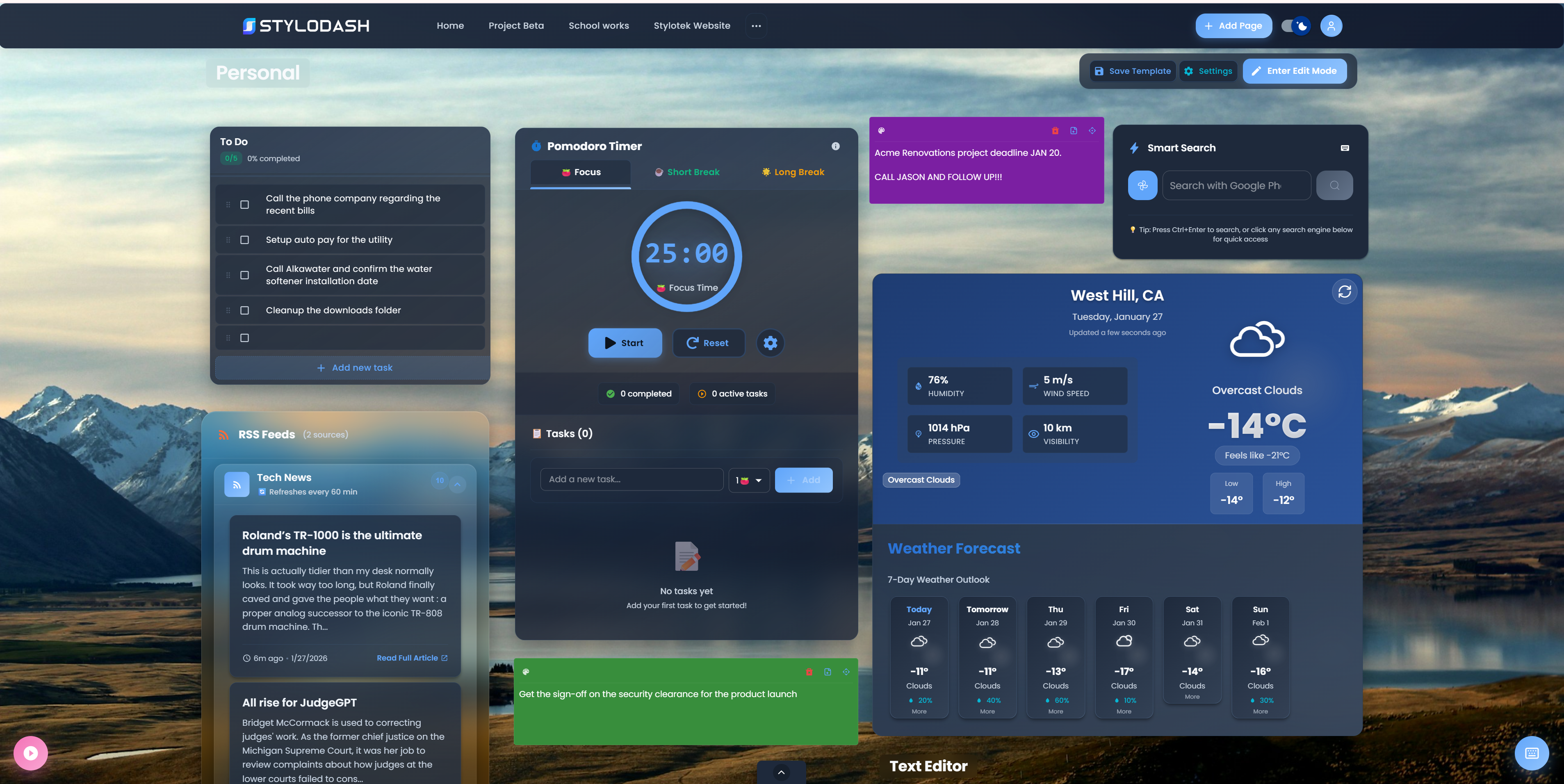Click the user profile avatar icon
Image resolution: width=1564 pixels, height=784 pixels.
pyautogui.click(x=1331, y=25)
